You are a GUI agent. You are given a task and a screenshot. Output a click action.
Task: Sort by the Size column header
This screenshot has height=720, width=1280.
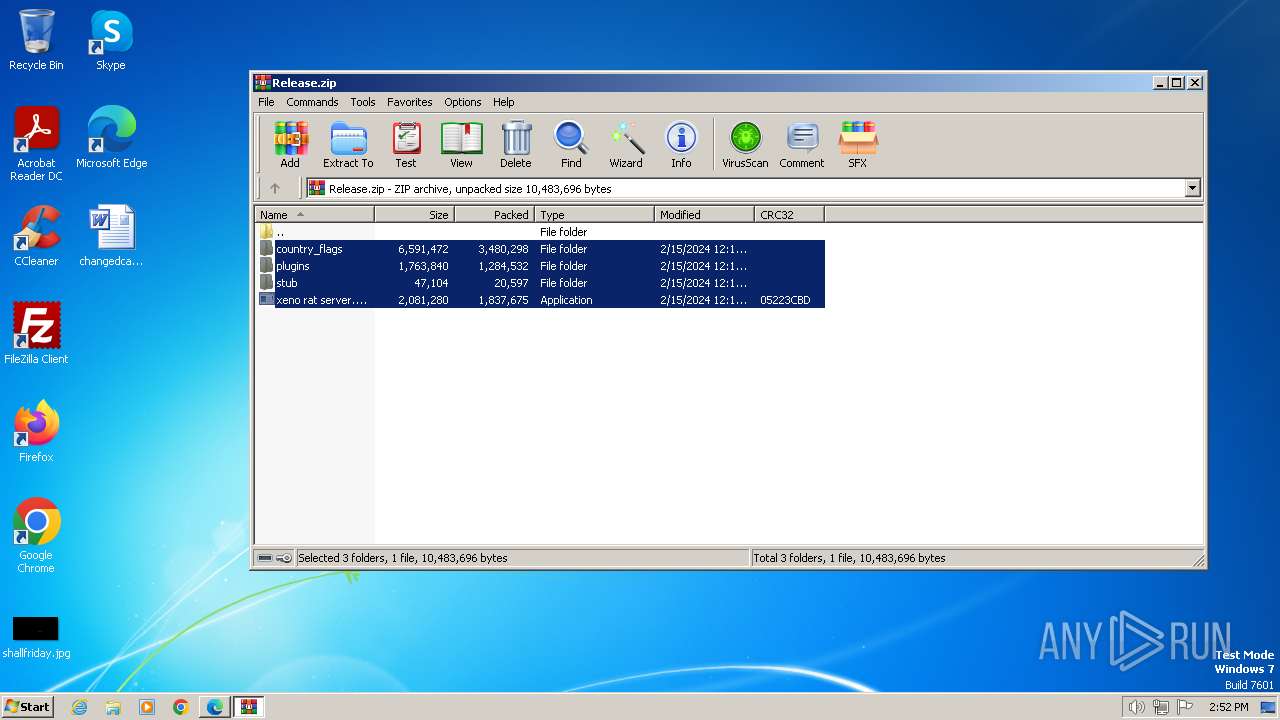415,215
